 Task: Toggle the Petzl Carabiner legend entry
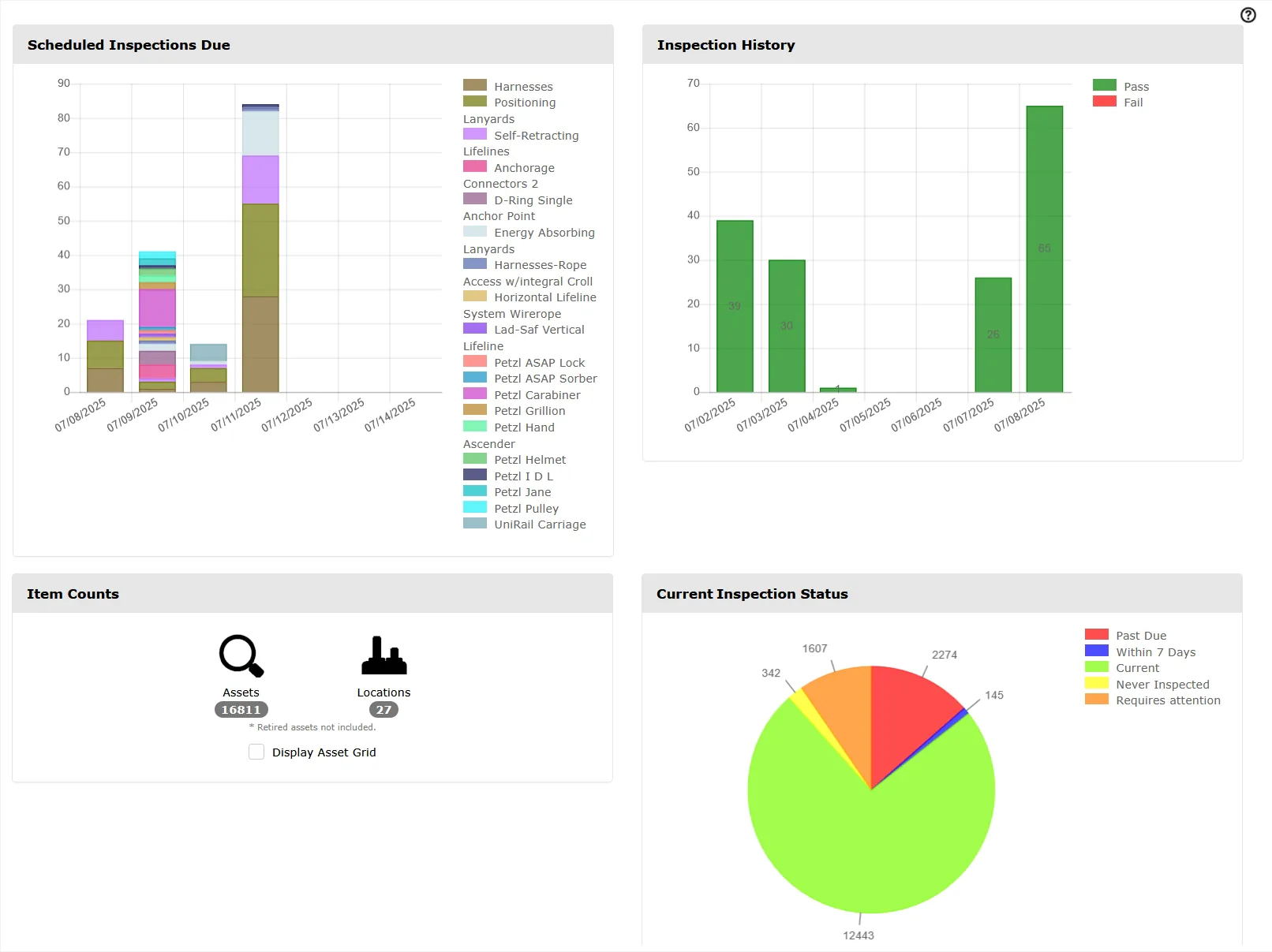[x=522, y=394]
